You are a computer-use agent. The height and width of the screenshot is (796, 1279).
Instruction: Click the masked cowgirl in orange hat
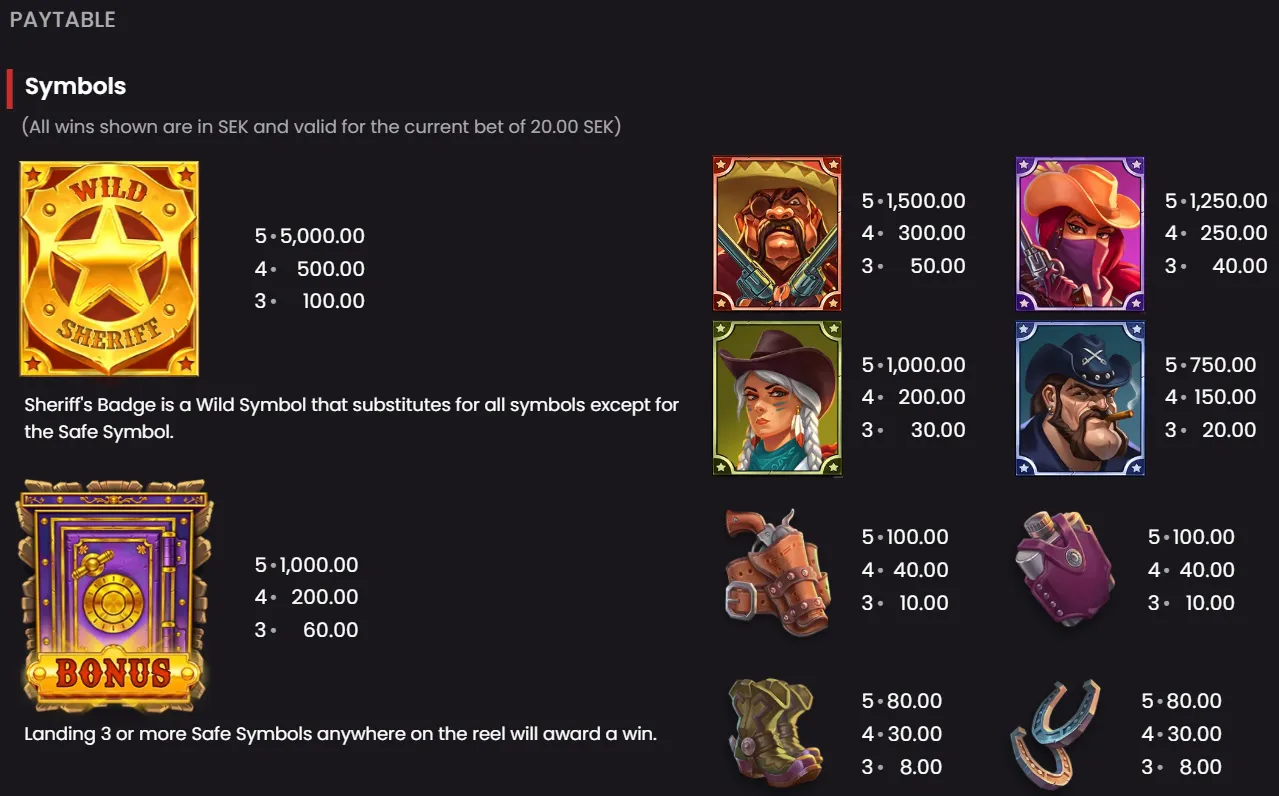(1079, 233)
